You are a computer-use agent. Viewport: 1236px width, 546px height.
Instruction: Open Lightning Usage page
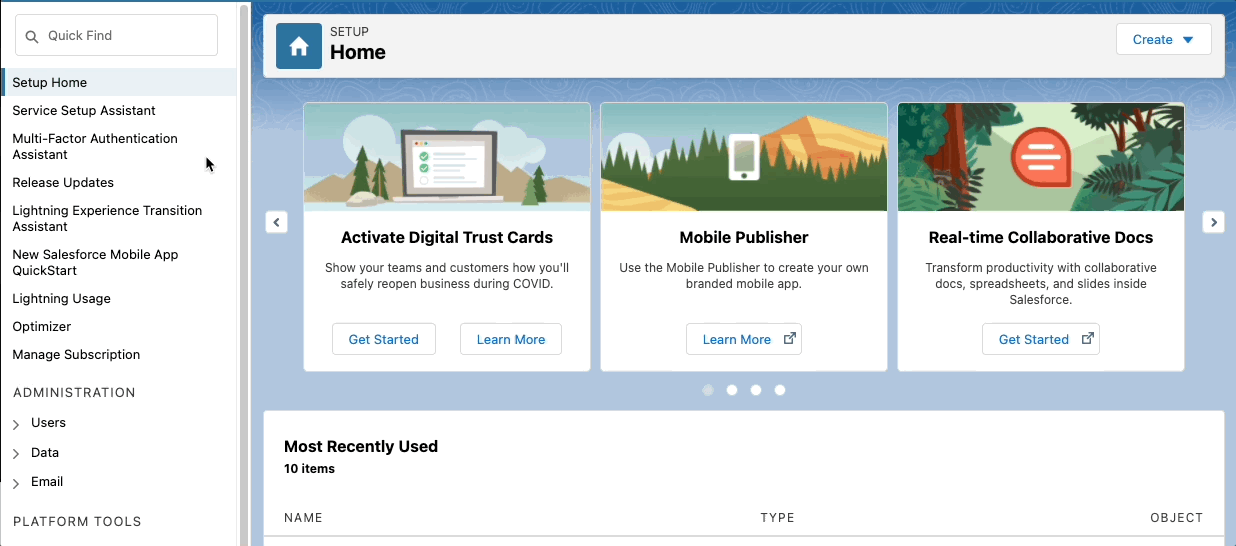[61, 298]
